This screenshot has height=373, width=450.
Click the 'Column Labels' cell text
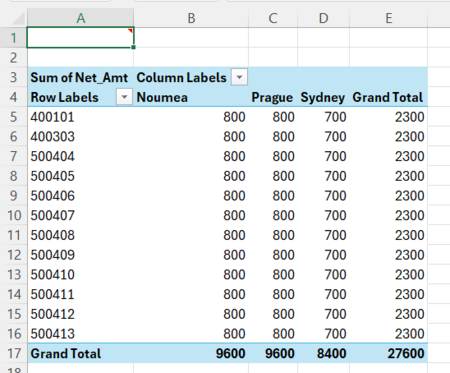click(182, 77)
